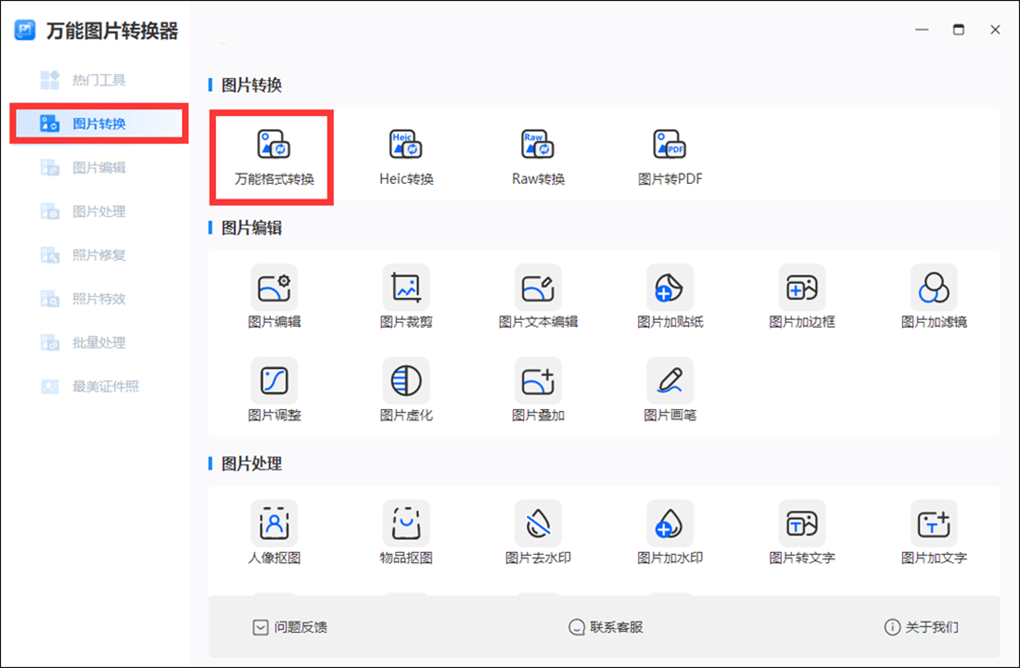Open the 图片虚化 blur tool
This screenshot has width=1020, height=668.
(x=404, y=388)
